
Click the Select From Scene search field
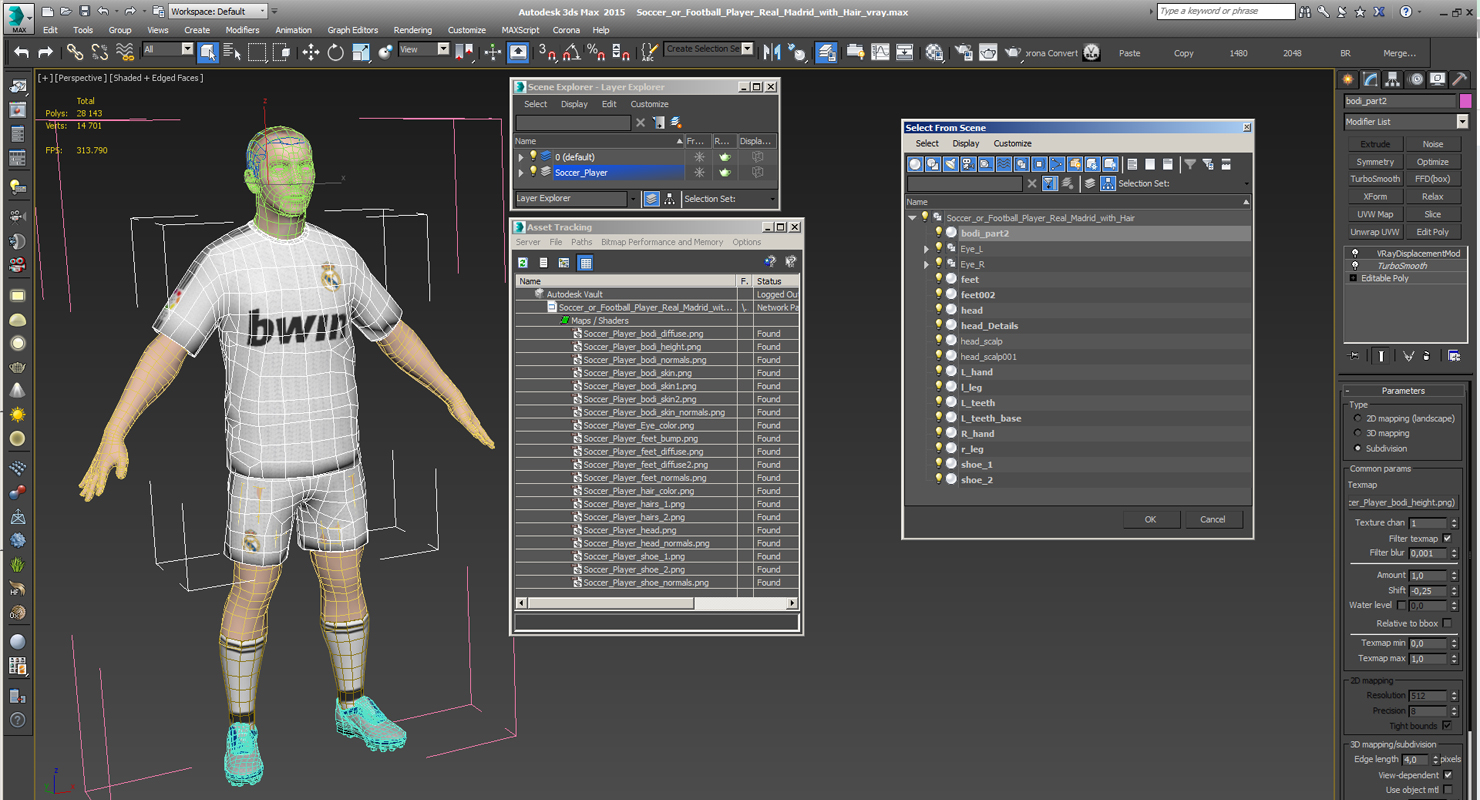pyautogui.click(x=964, y=184)
